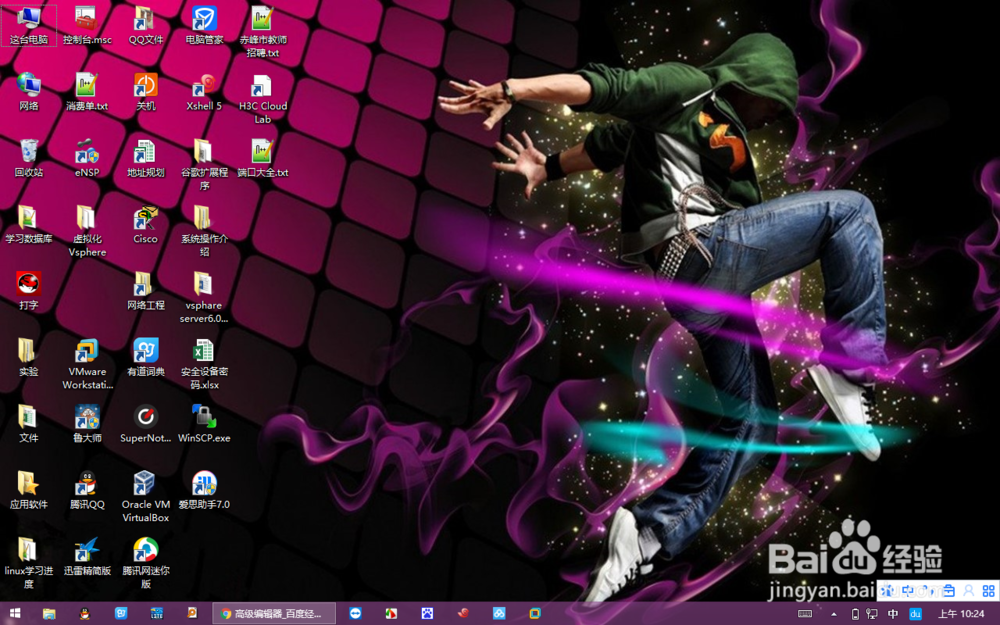Screen dimensions: 1000x625
Task: Launch the 爱思助手7.0 shortcut
Action: (204, 490)
